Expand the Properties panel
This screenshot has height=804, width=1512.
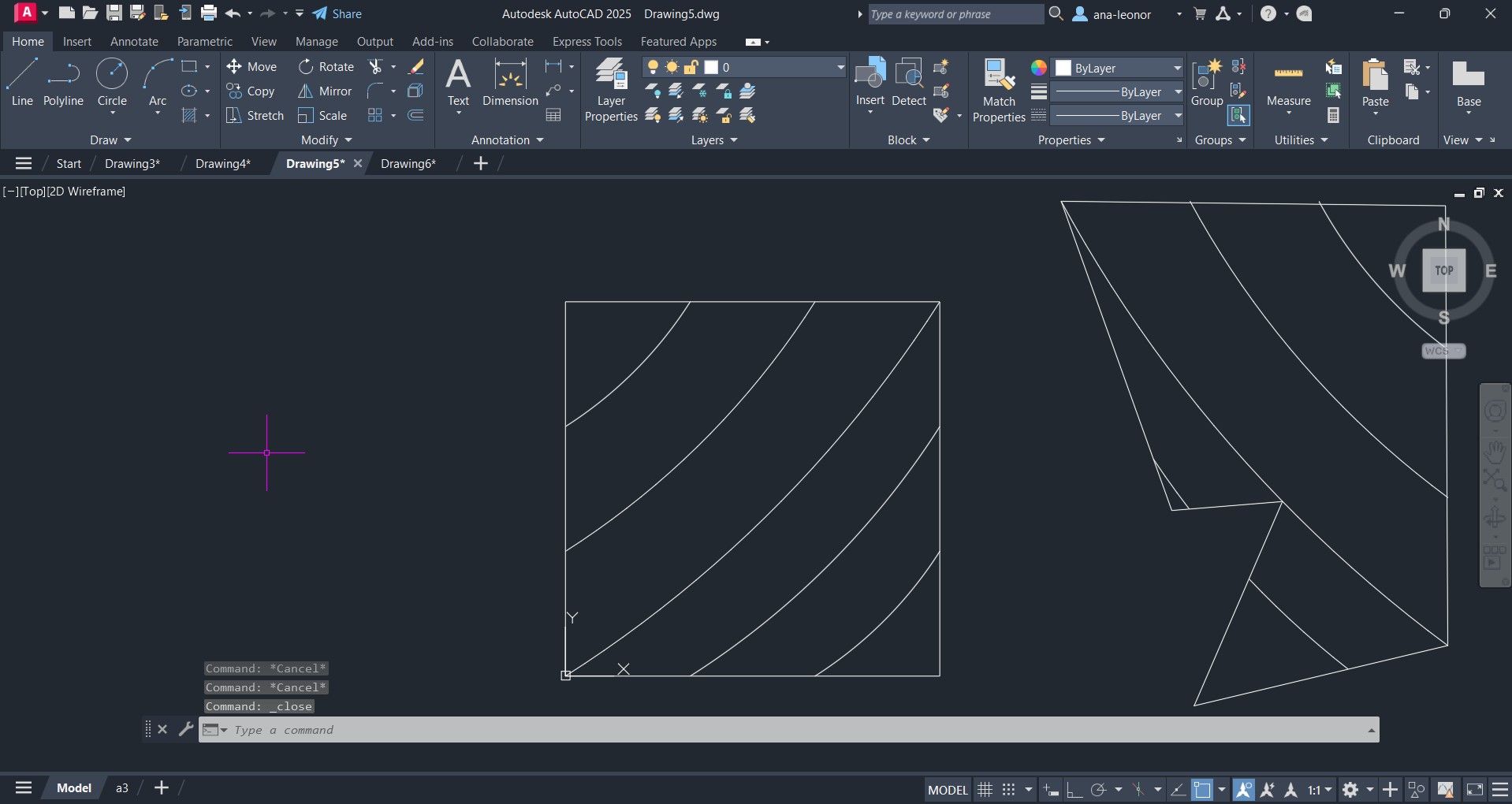(1071, 140)
